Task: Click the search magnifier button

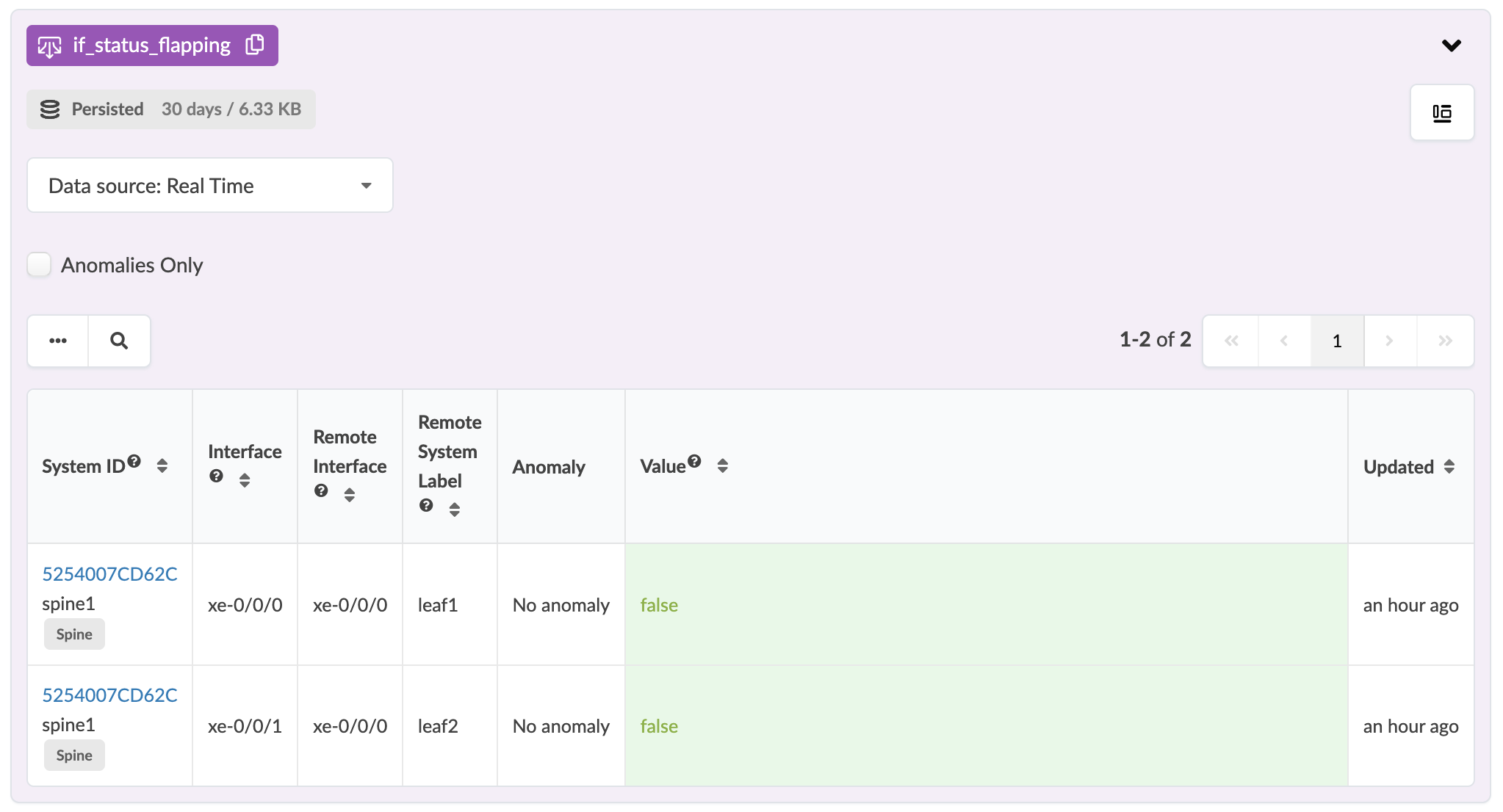Action: pos(119,341)
